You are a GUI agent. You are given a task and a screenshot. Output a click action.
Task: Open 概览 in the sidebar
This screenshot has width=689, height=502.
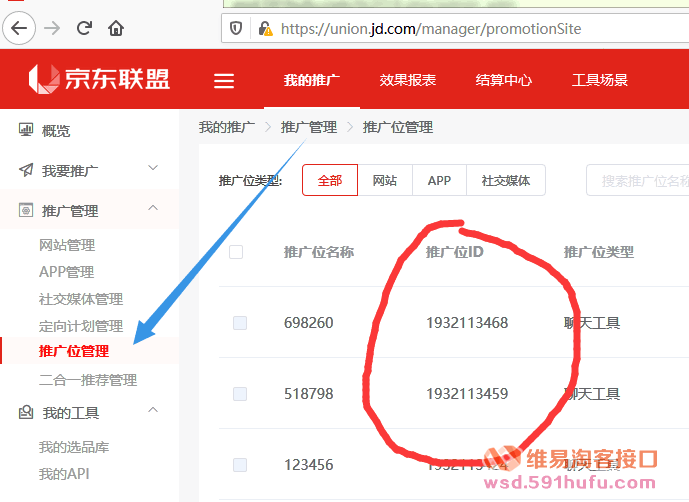[56, 131]
